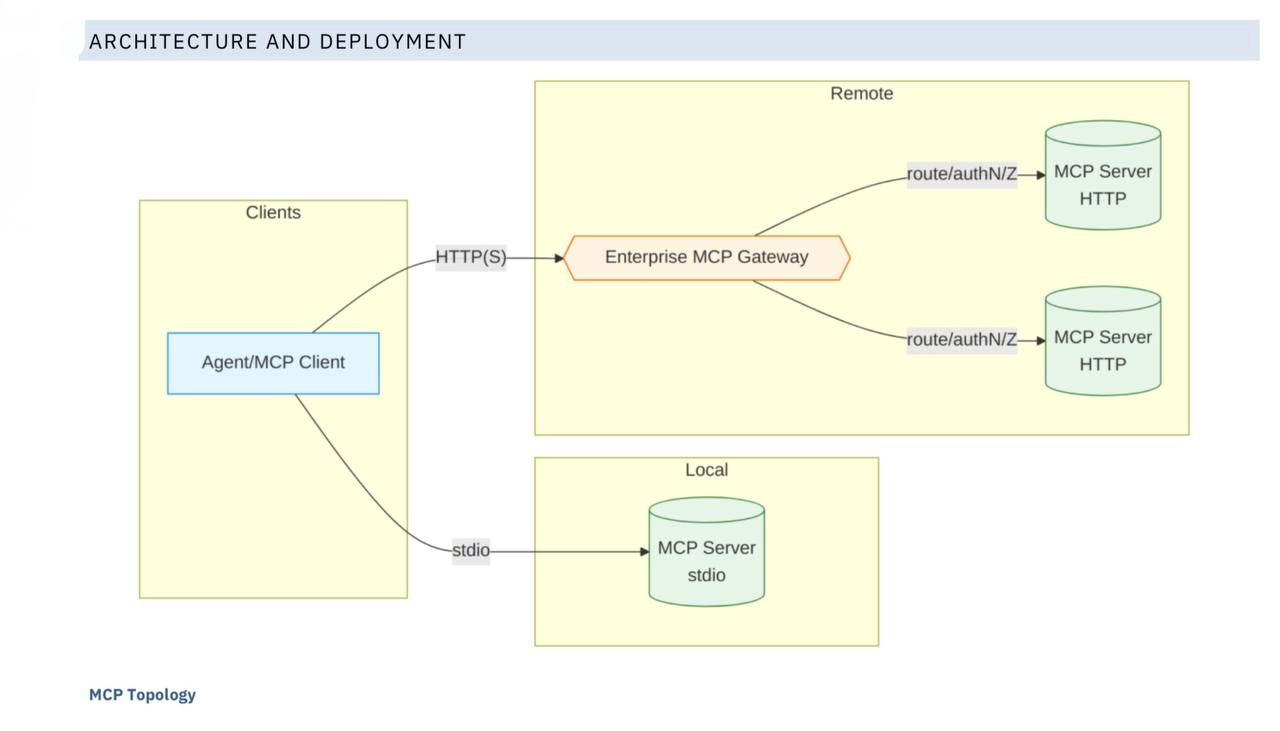Click the HTTP(S) connector label

tap(471, 258)
